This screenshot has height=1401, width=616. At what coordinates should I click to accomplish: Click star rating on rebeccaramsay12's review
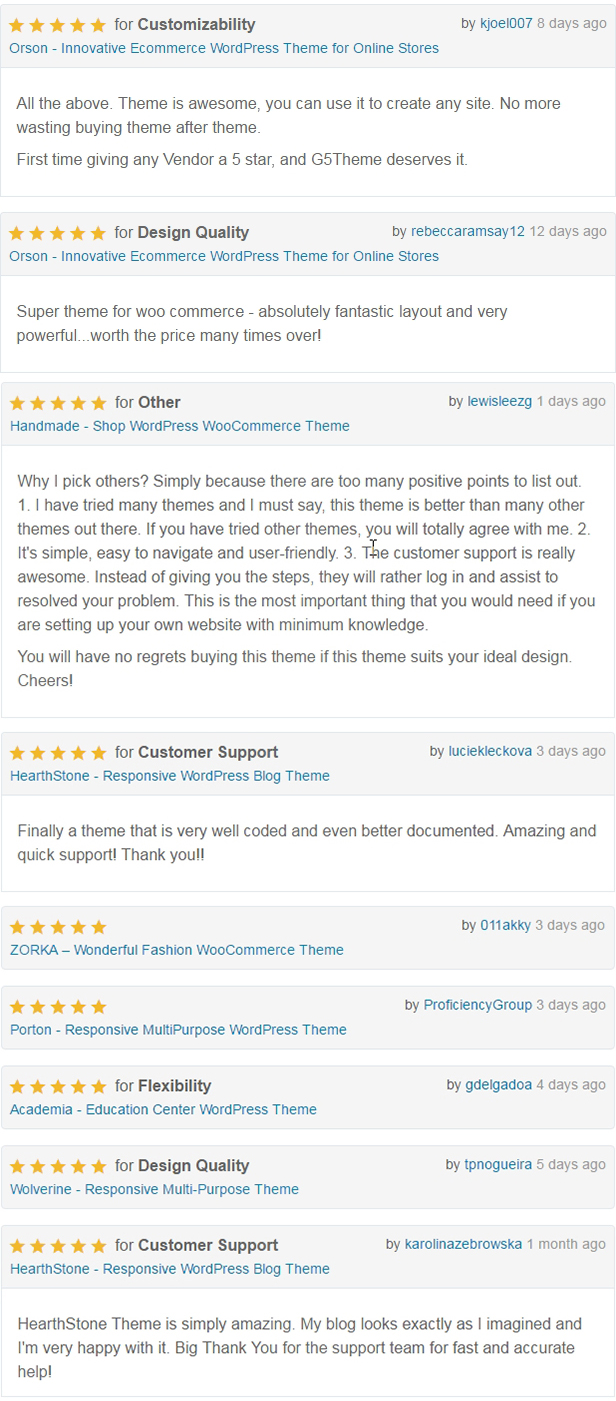[57, 233]
